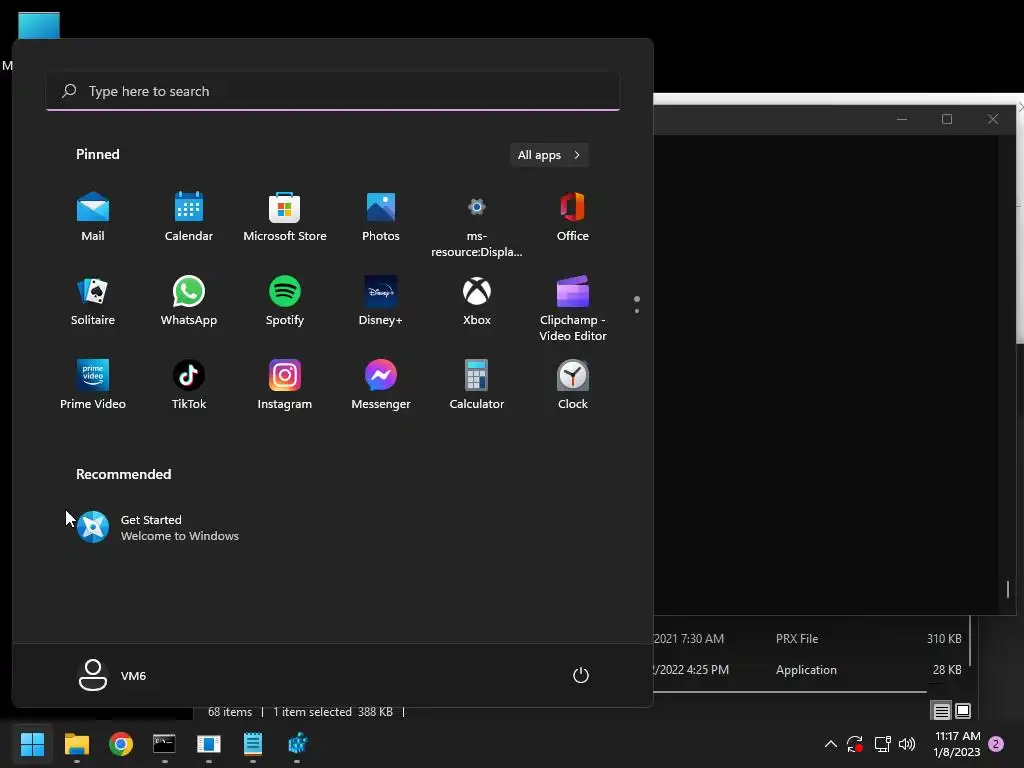Screen dimensions: 1024x768
Task: Click the volume icon in system tray
Action: pos(907,744)
